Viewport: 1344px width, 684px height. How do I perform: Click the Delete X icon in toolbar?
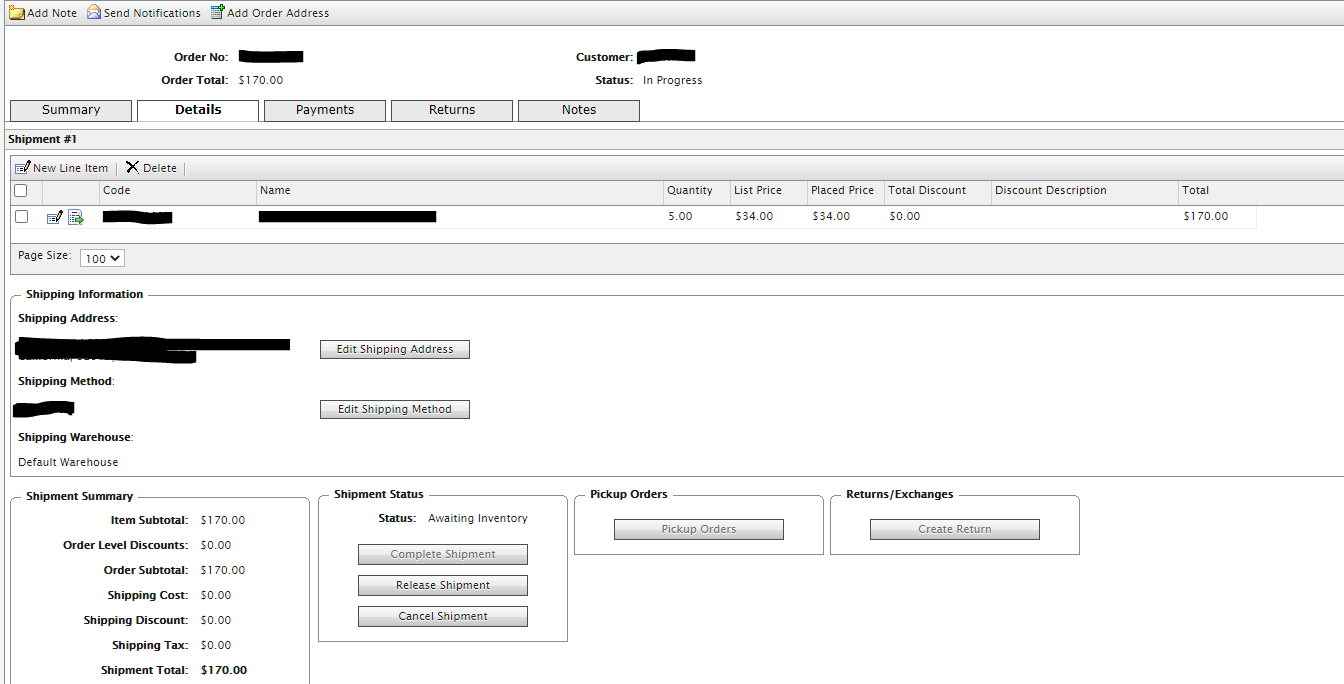[x=132, y=168]
